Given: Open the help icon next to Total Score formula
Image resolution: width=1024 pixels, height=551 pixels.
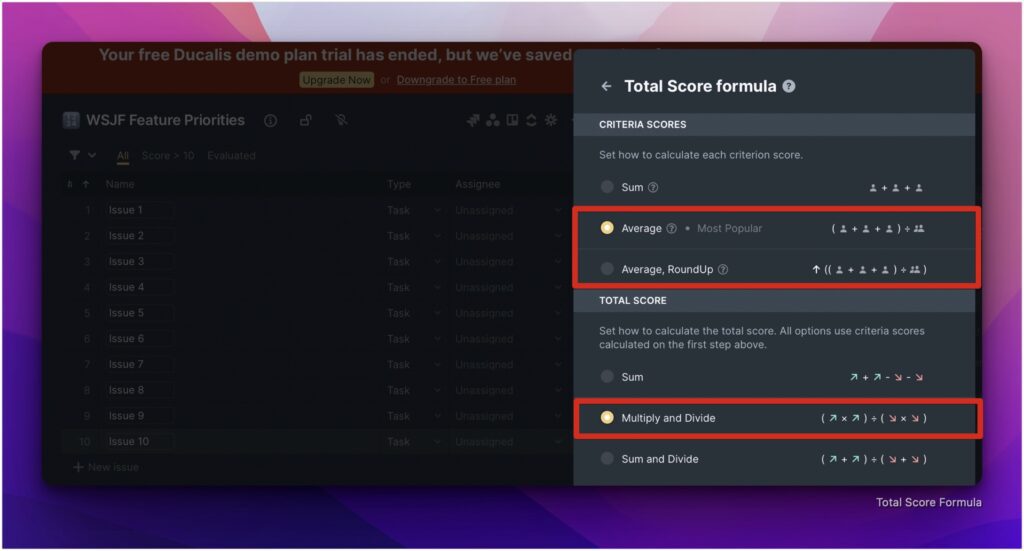Looking at the screenshot, I should (789, 86).
